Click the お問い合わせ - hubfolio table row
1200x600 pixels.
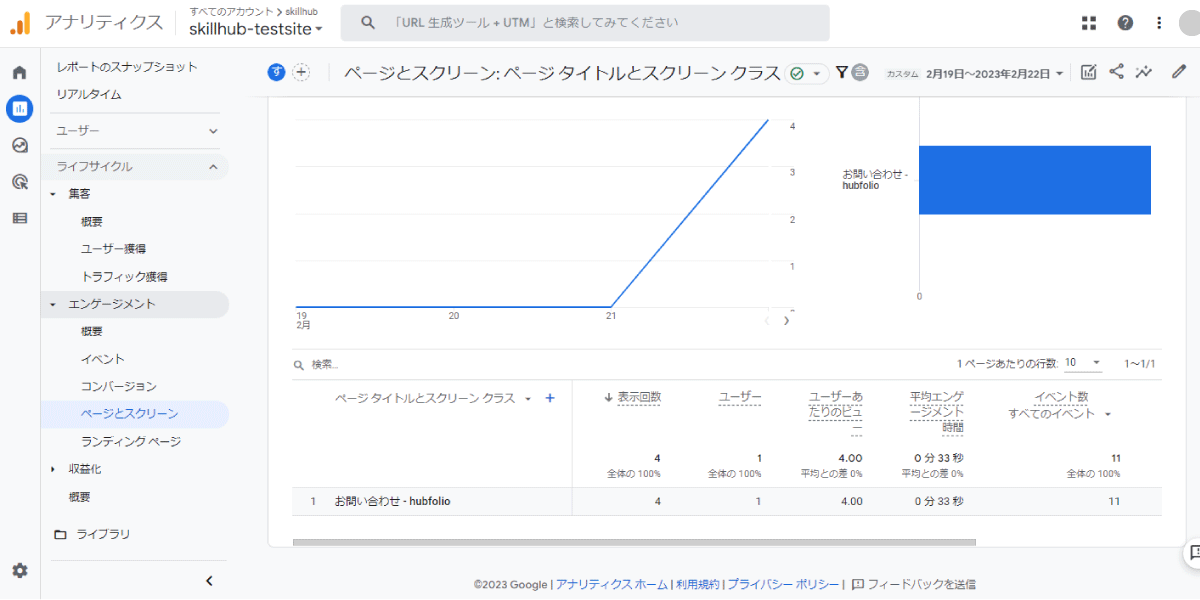click(727, 501)
